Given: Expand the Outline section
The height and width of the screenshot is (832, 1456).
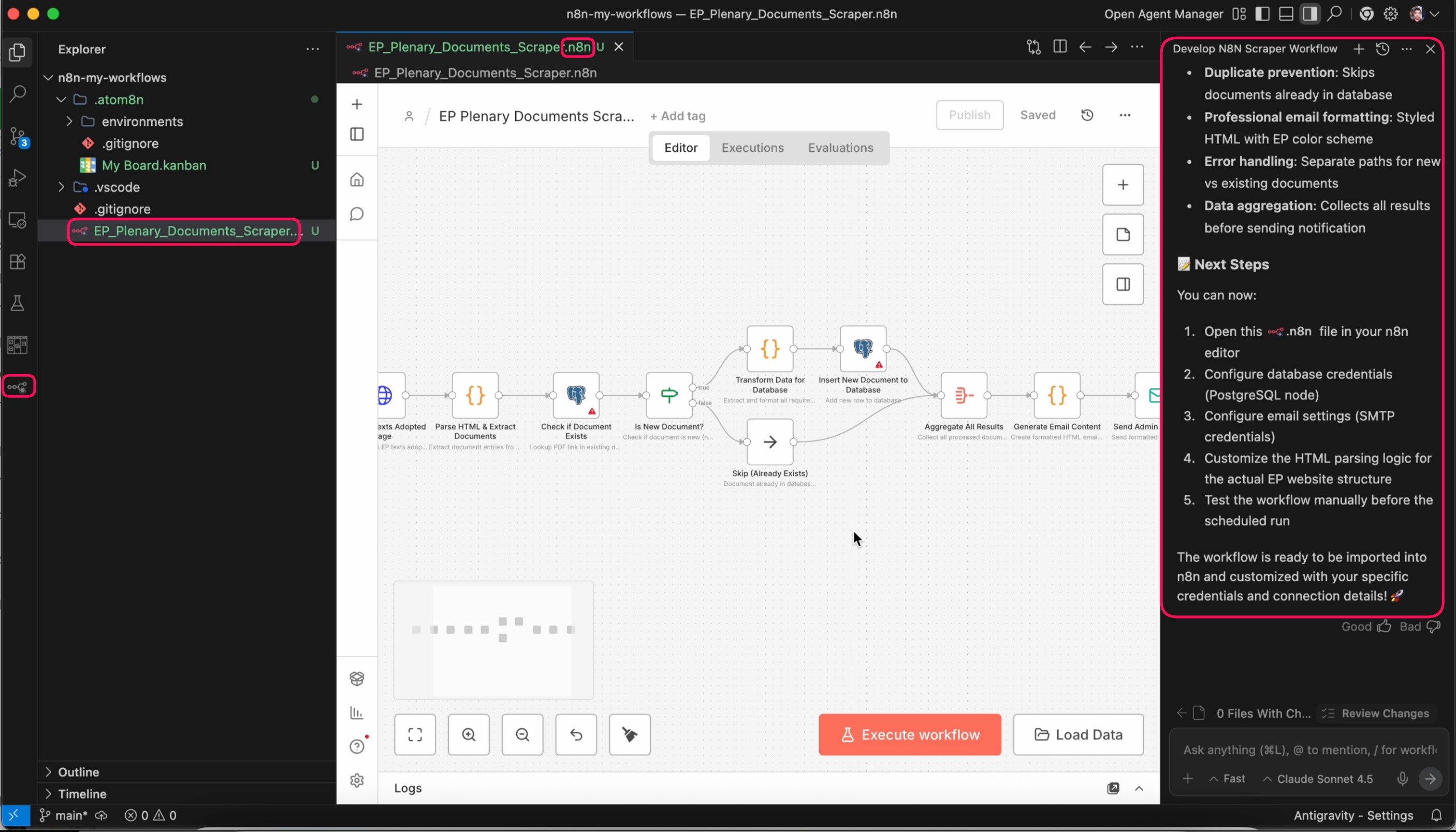Looking at the screenshot, I should [x=78, y=772].
